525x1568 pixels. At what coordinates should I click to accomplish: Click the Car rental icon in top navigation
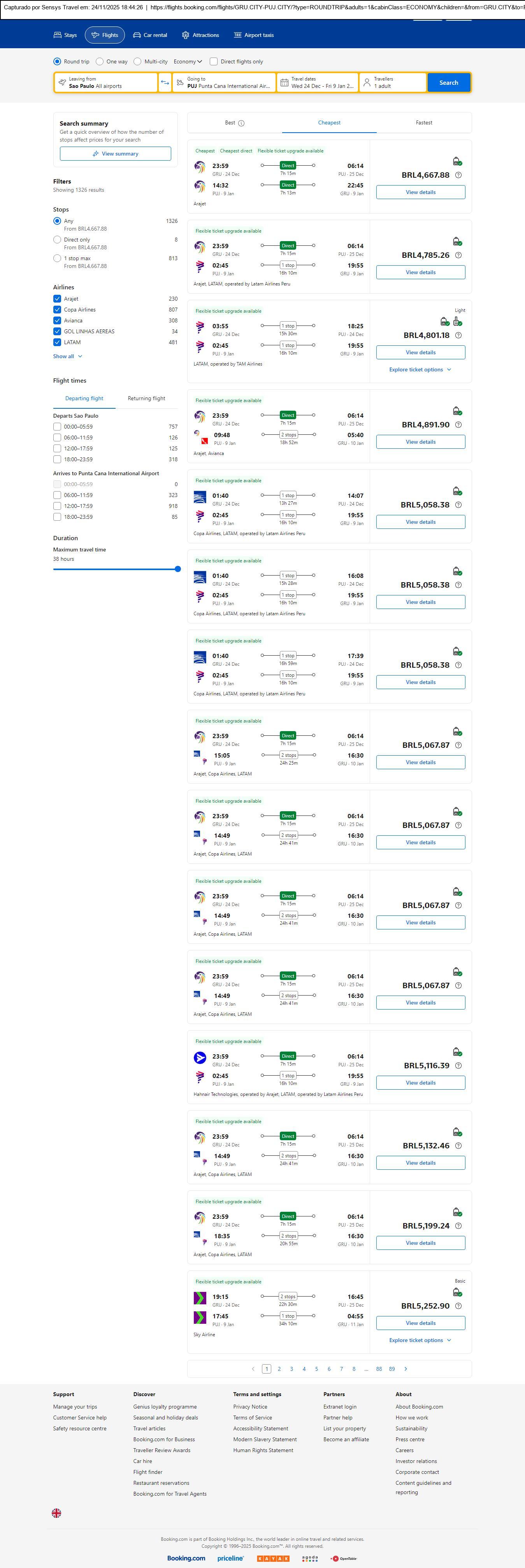tap(137, 35)
